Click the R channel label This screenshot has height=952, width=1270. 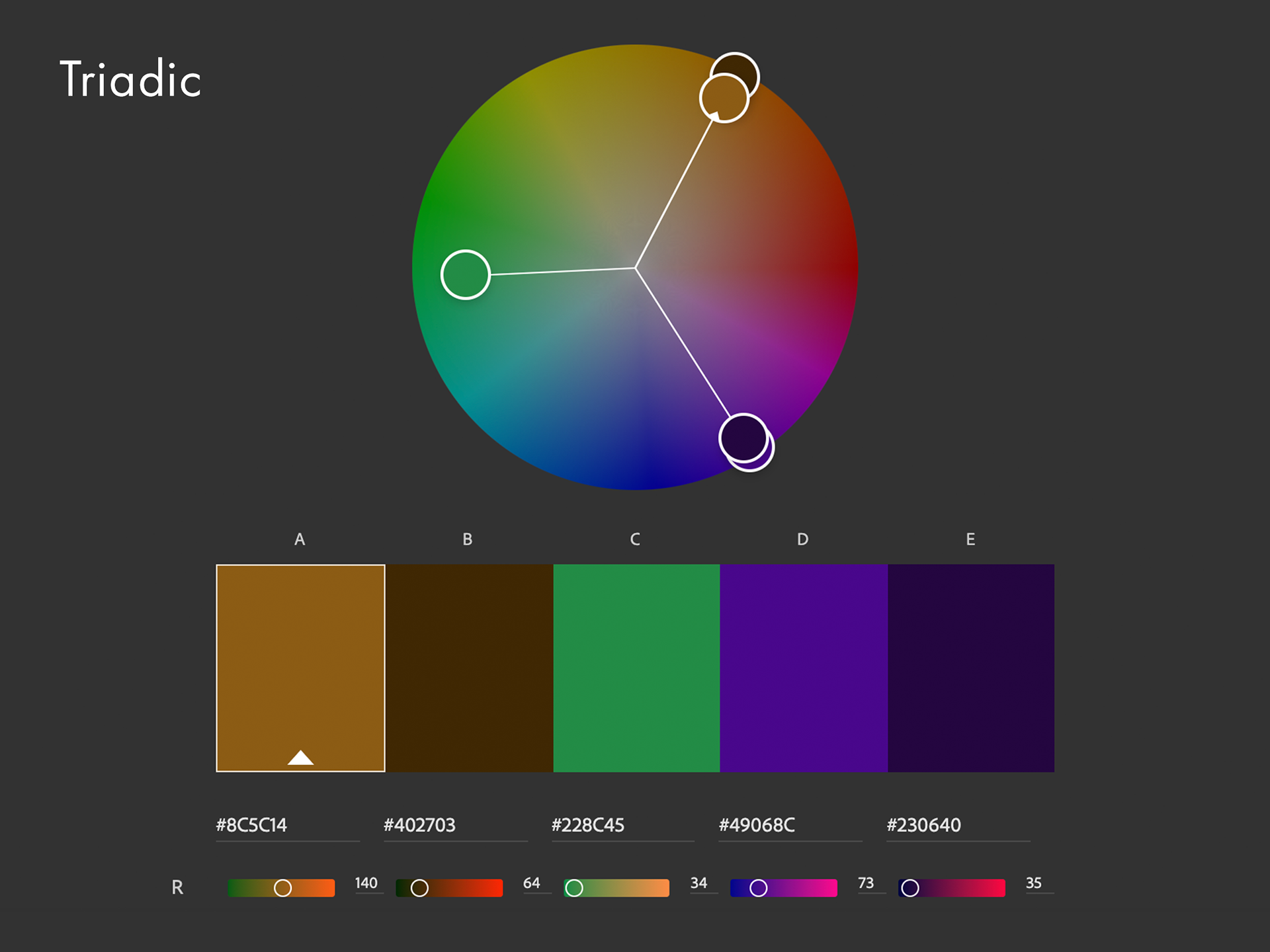pyautogui.click(x=177, y=887)
